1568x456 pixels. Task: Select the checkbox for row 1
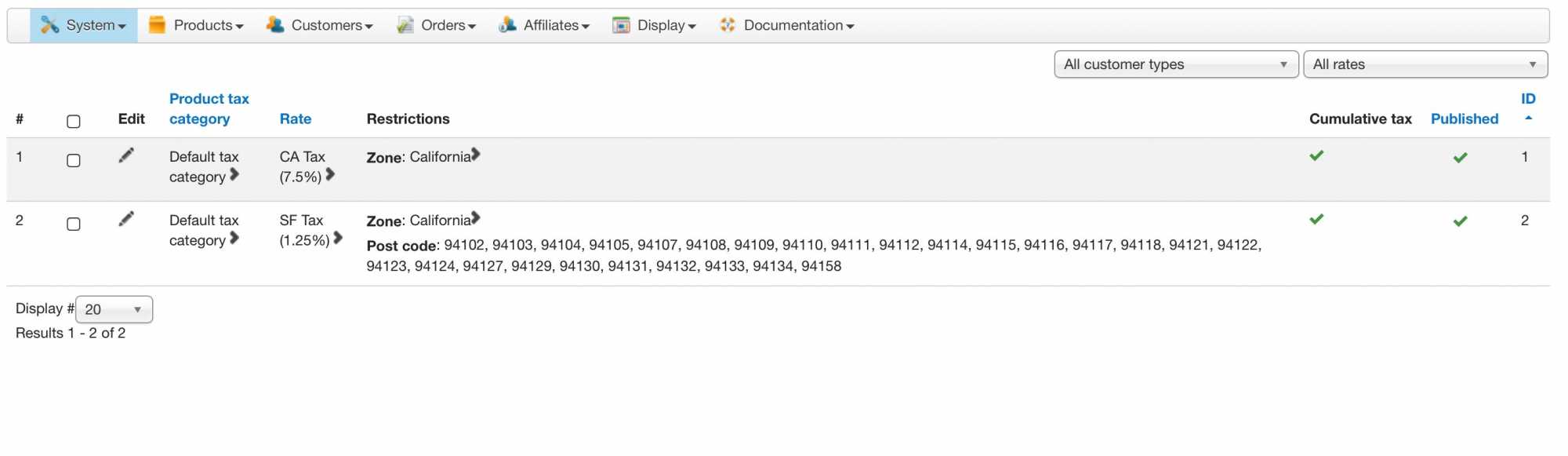[x=74, y=160]
